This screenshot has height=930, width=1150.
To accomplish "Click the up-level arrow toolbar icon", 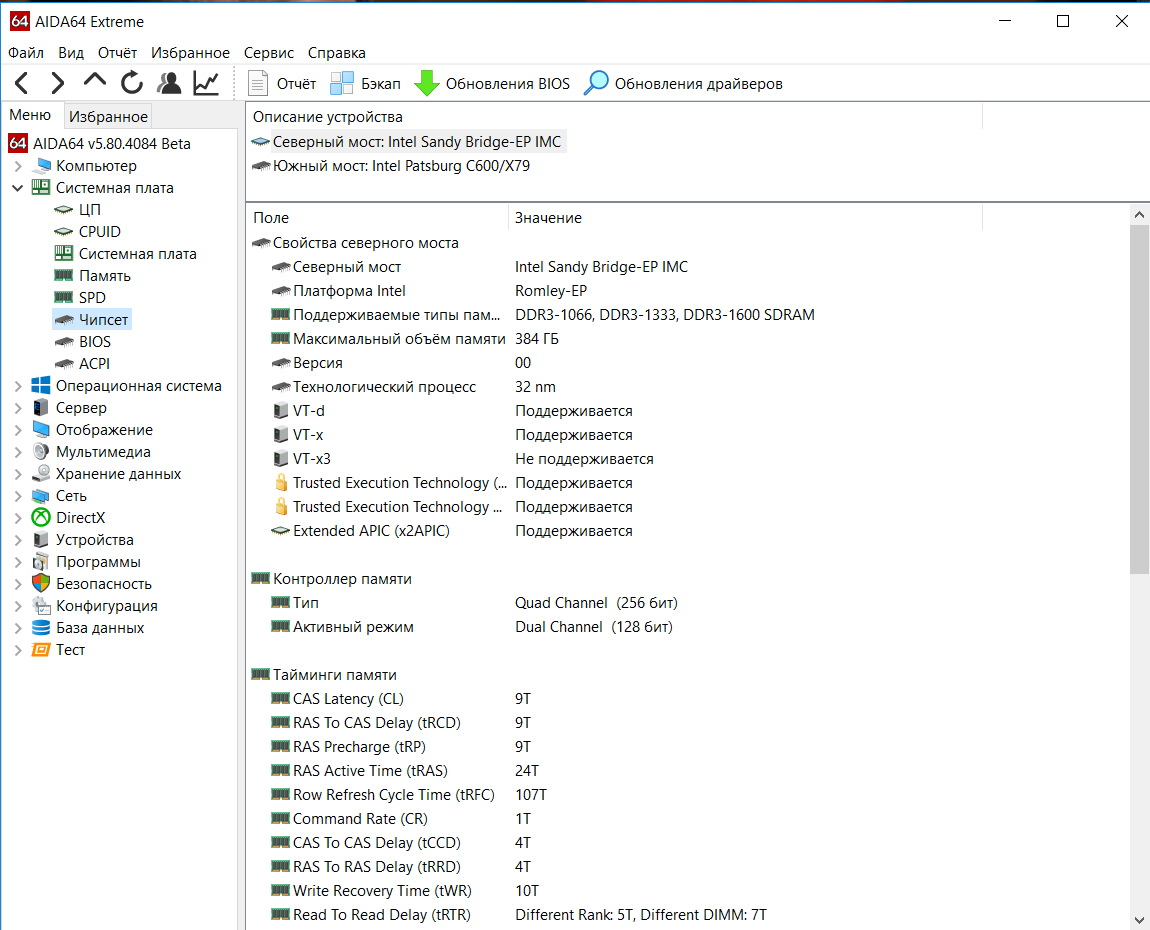I will pyautogui.click(x=95, y=81).
